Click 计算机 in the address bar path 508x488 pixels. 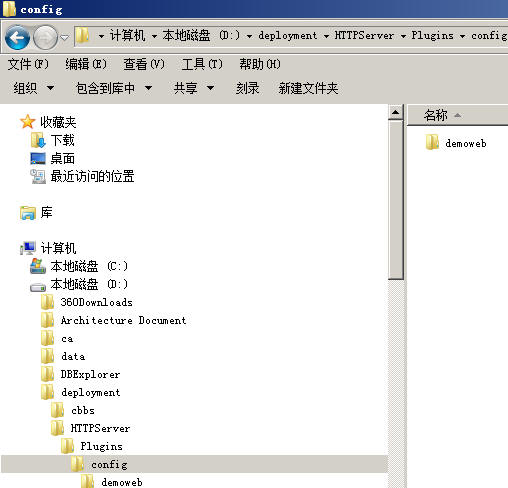click(127, 35)
